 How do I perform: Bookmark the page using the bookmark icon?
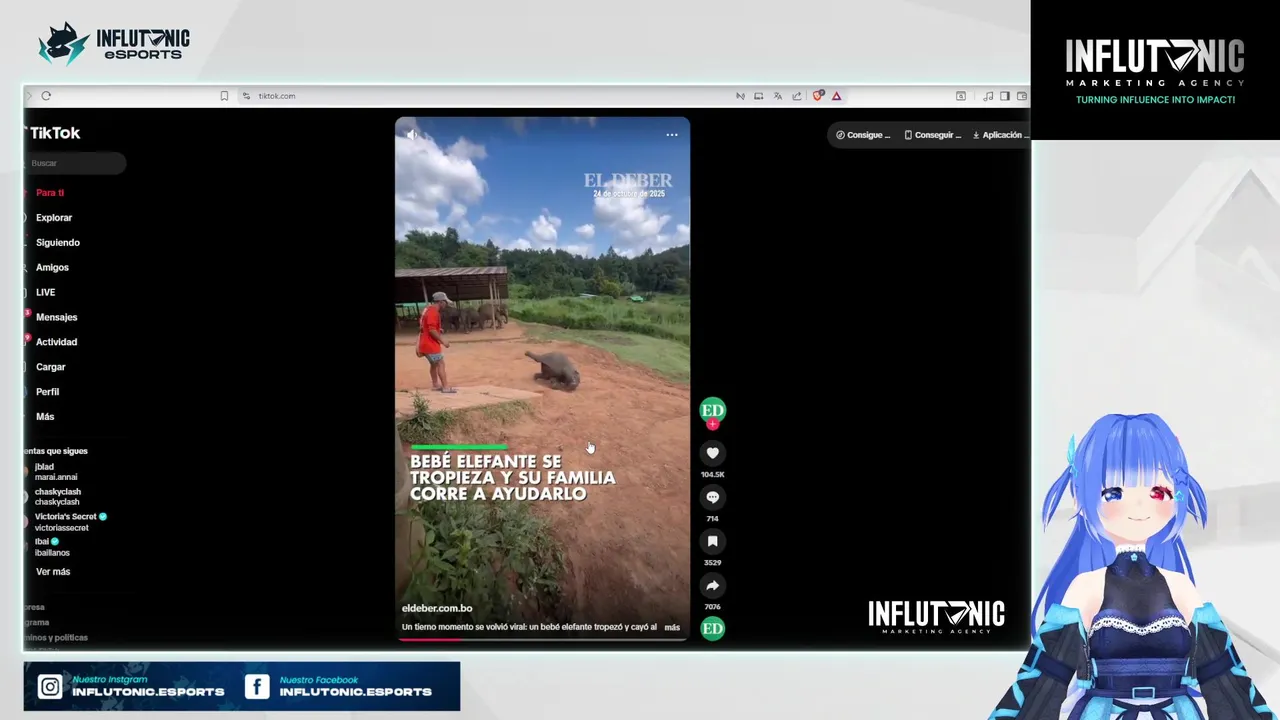[224, 96]
